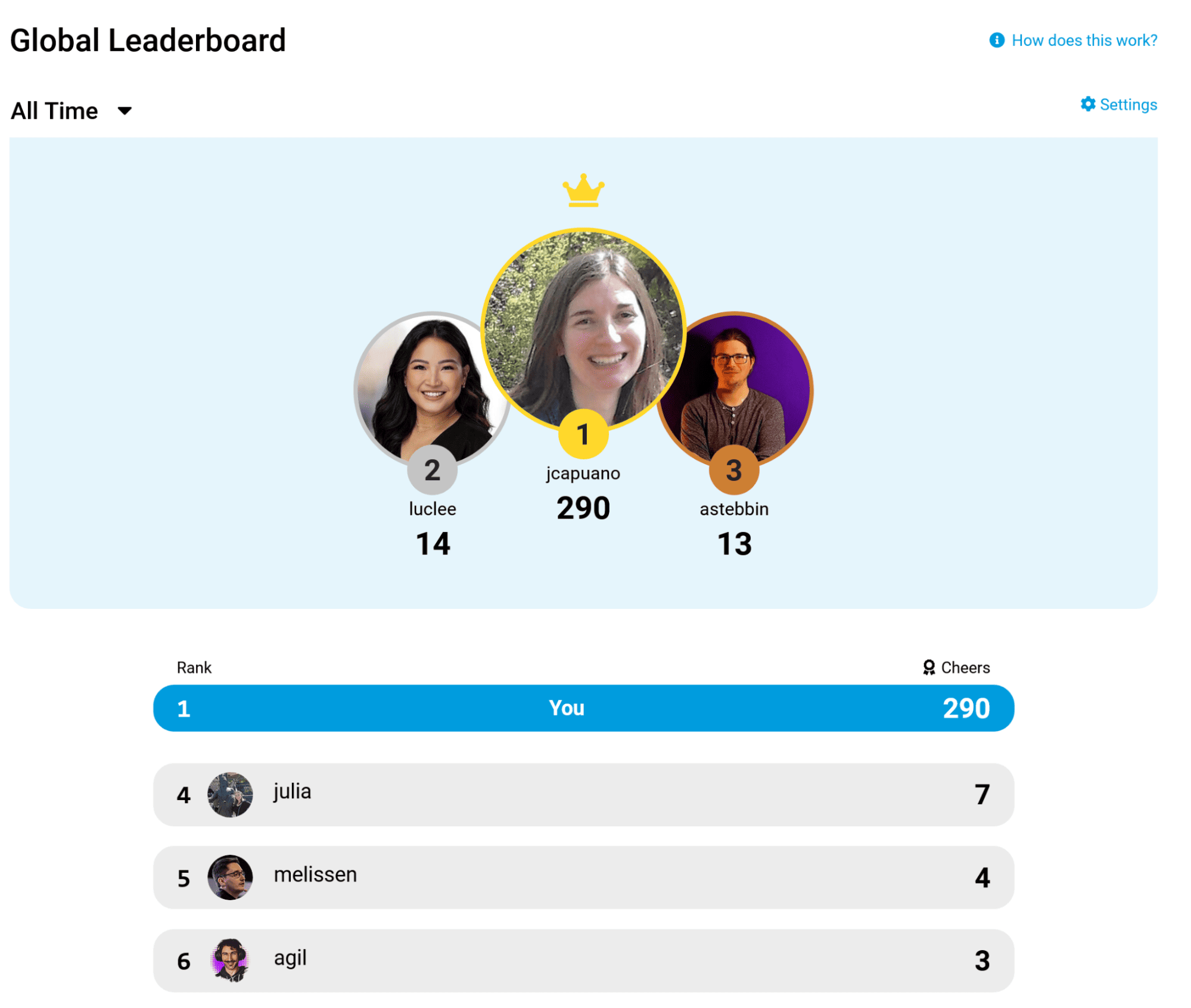Screen dimensions: 1191x1008
Task: Open Settings link text
Action: tap(1128, 105)
